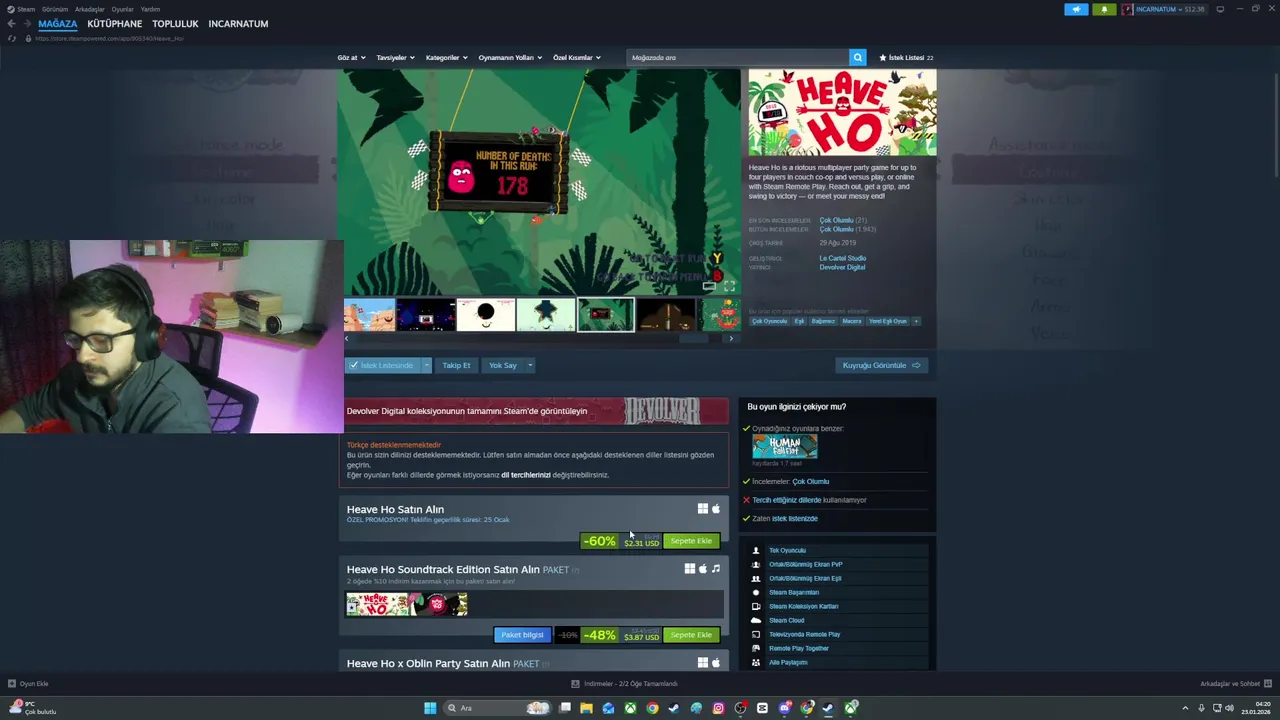Open Instagram from the taskbar
This screenshot has height=720, width=1280.
[x=718, y=708]
